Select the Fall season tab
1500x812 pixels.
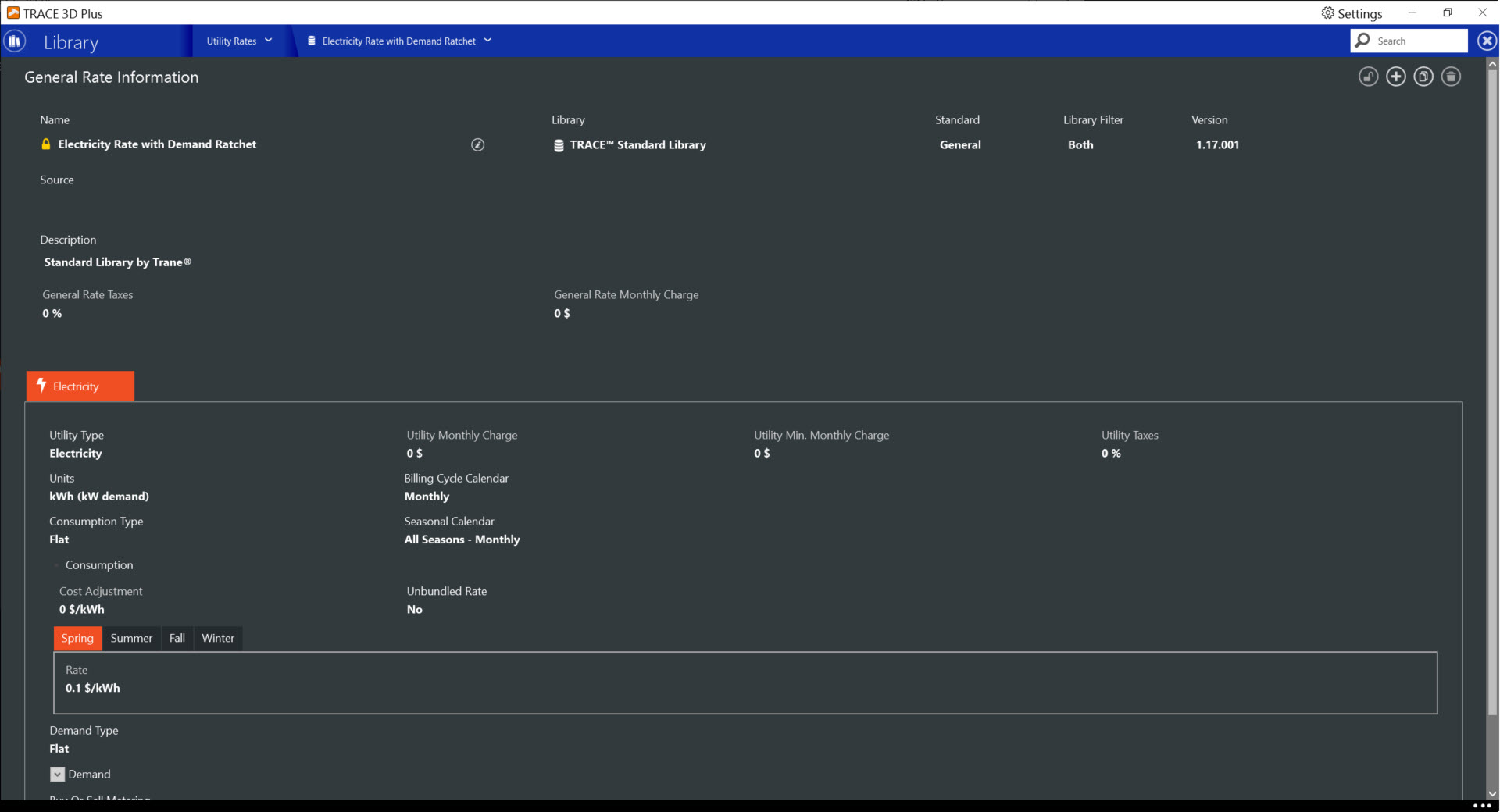177,638
